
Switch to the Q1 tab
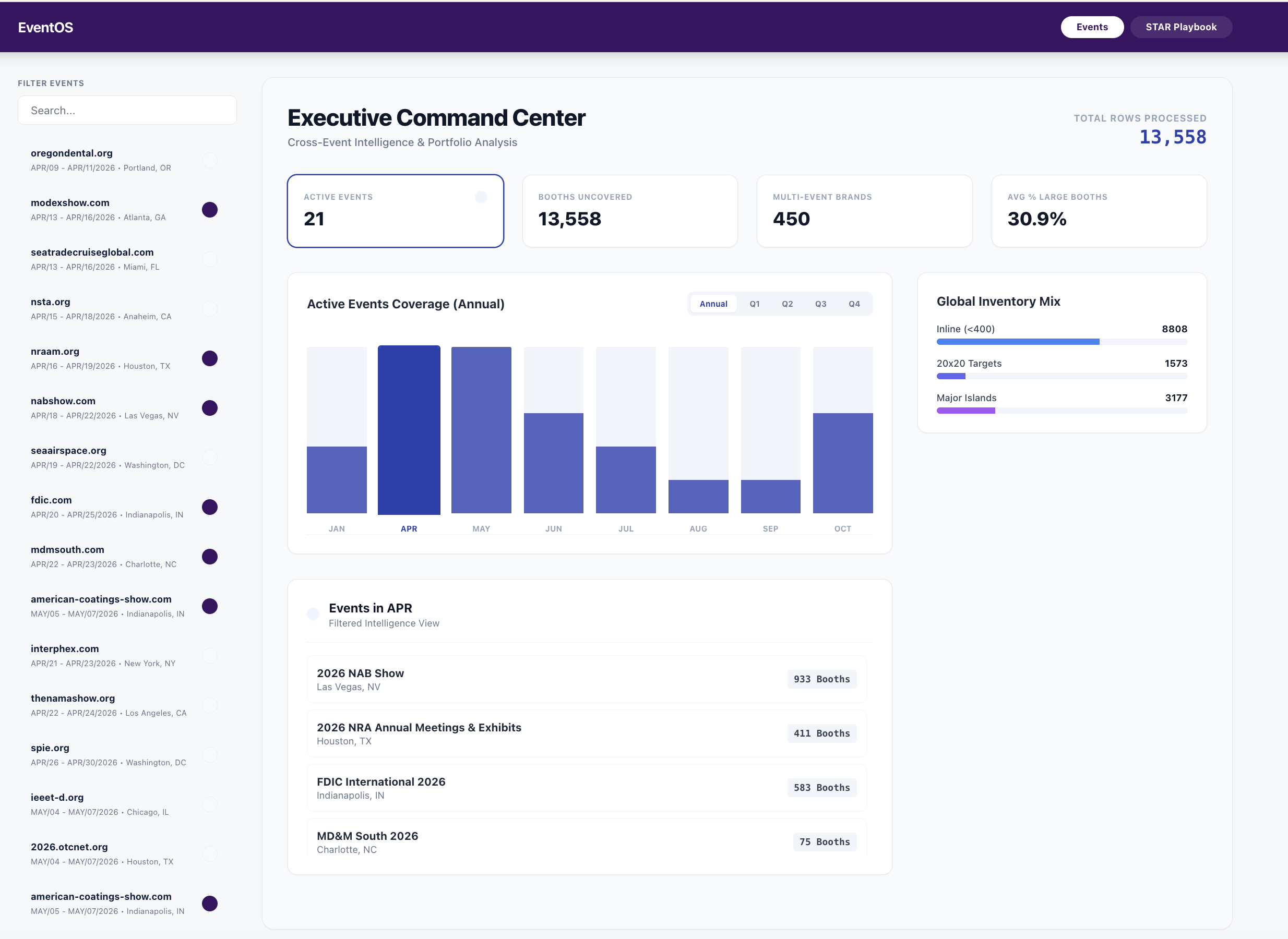755,304
